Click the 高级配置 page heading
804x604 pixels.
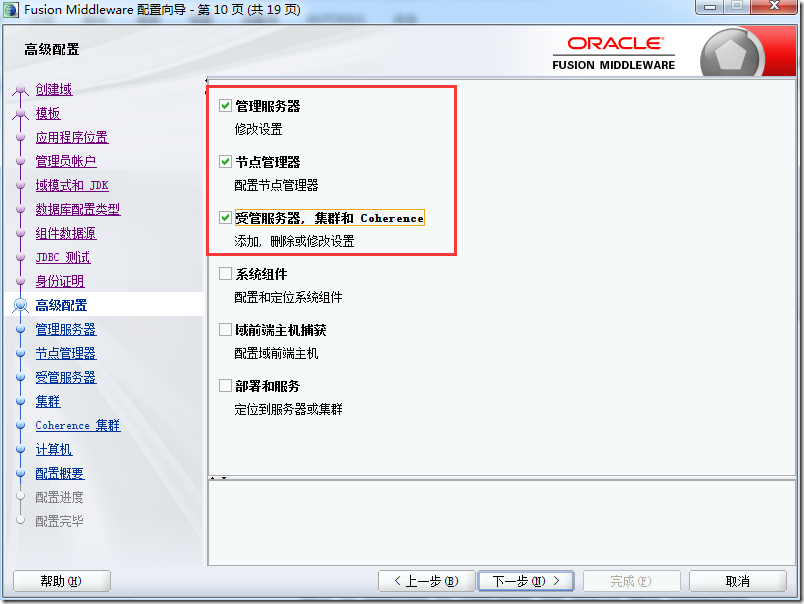click(x=52, y=49)
